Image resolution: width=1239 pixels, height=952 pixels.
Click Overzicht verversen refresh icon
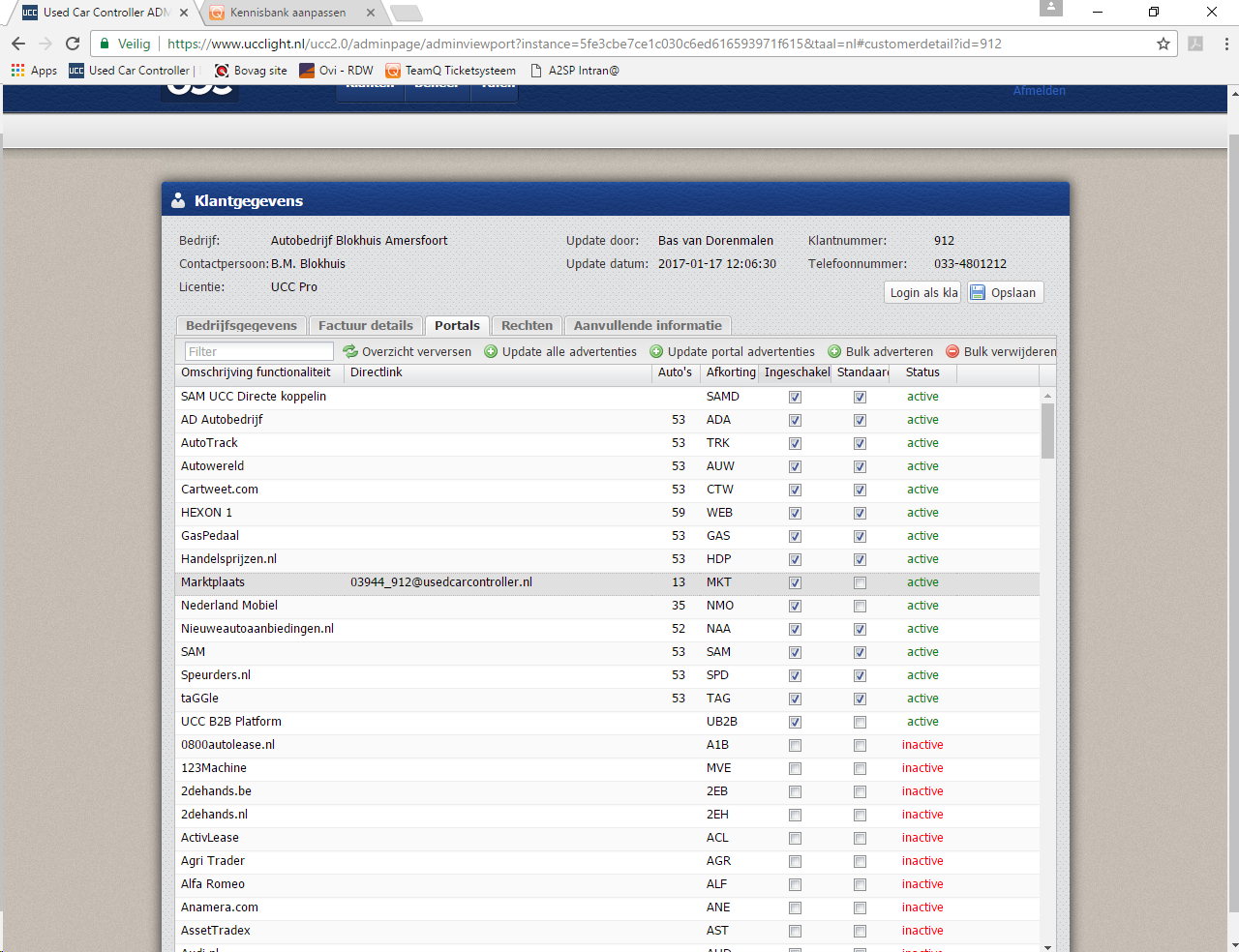[350, 351]
